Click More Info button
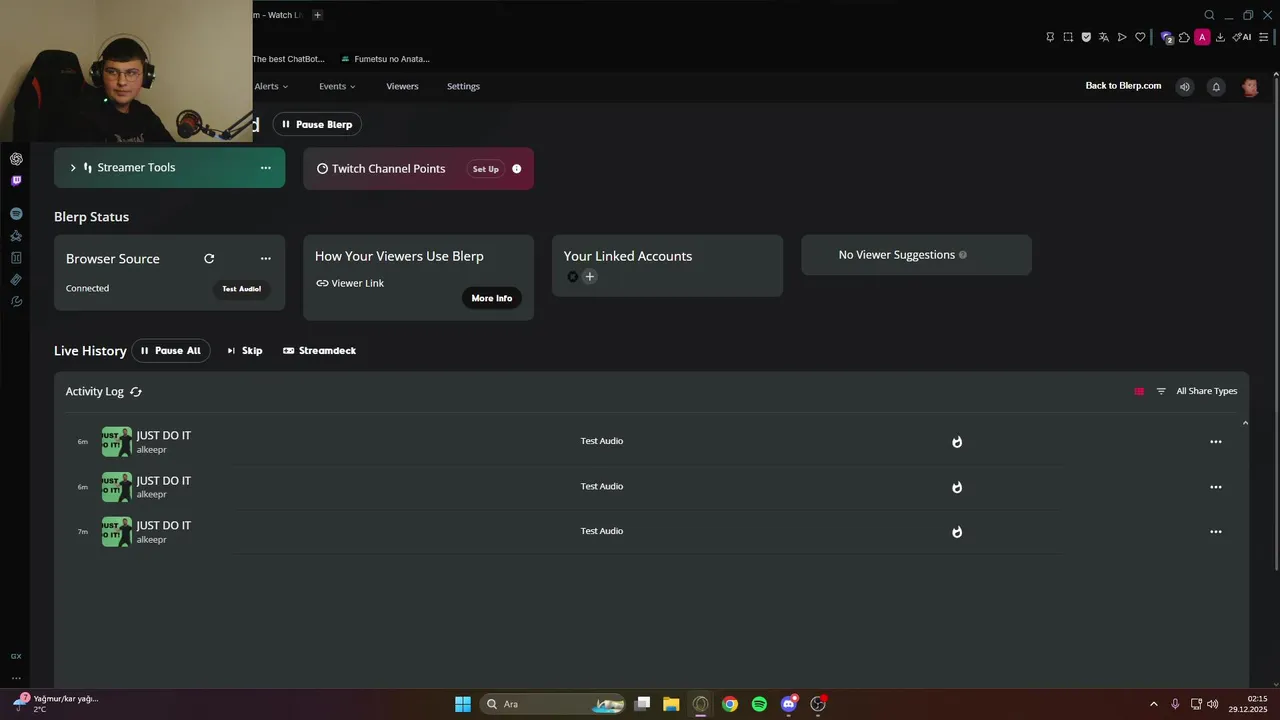Screen dimensions: 1280x720 tap(491, 298)
